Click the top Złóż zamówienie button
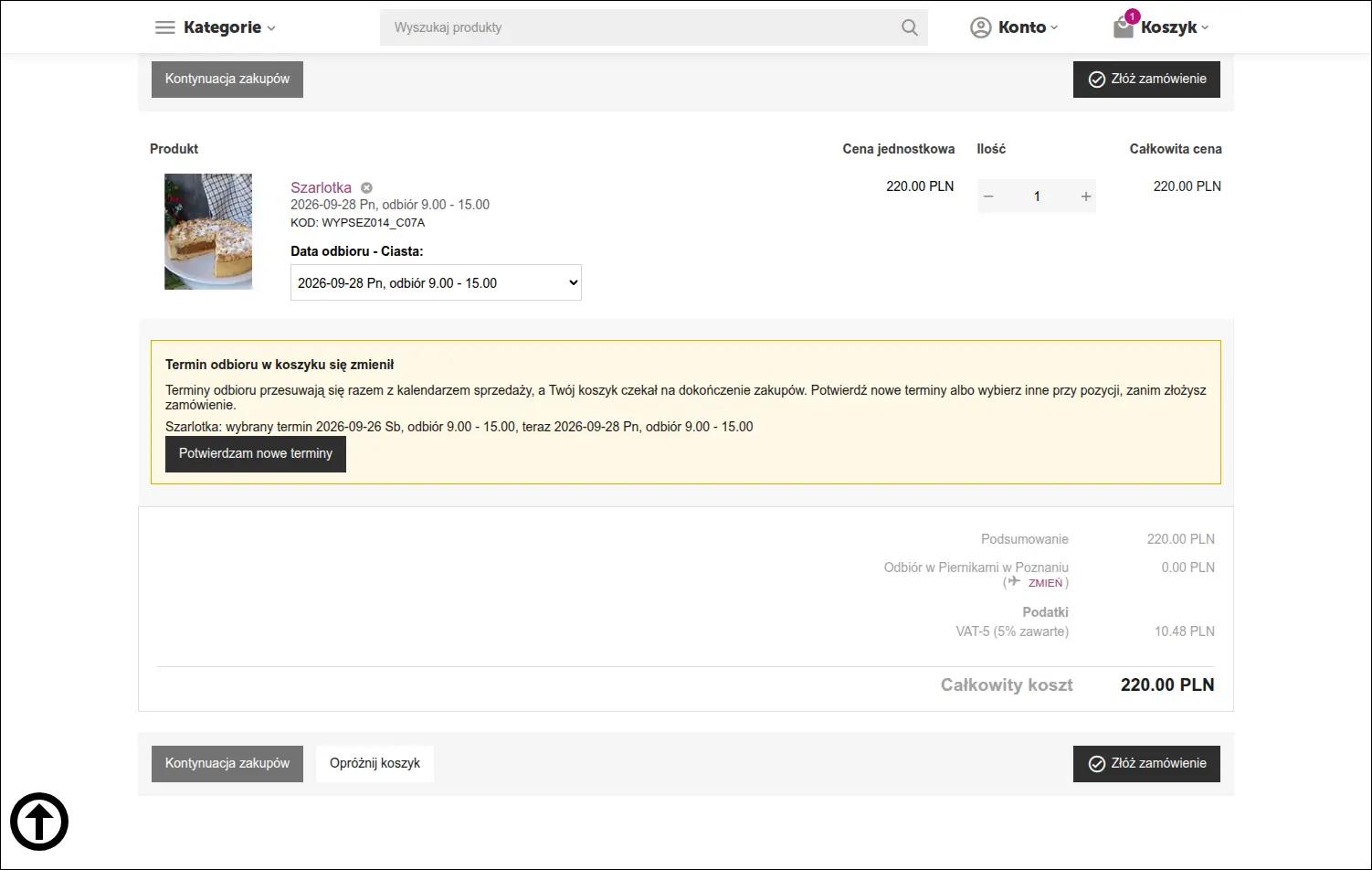 click(1146, 80)
